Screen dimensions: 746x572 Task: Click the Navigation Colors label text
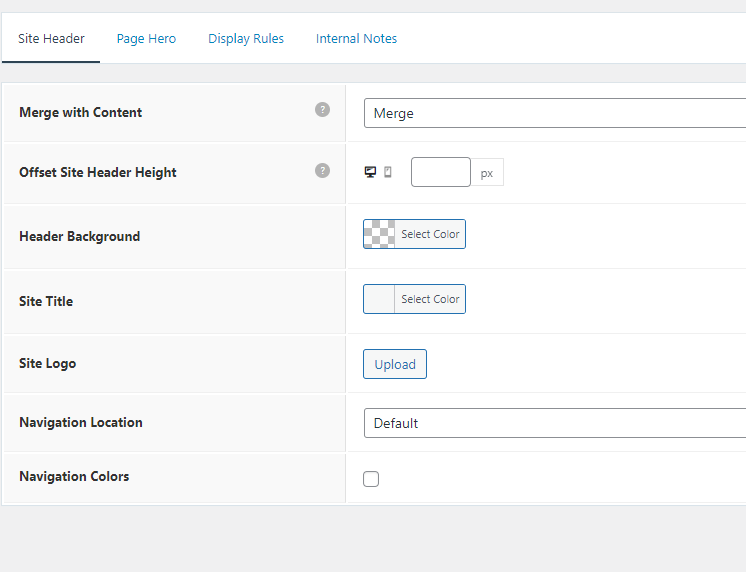tap(74, 476)
